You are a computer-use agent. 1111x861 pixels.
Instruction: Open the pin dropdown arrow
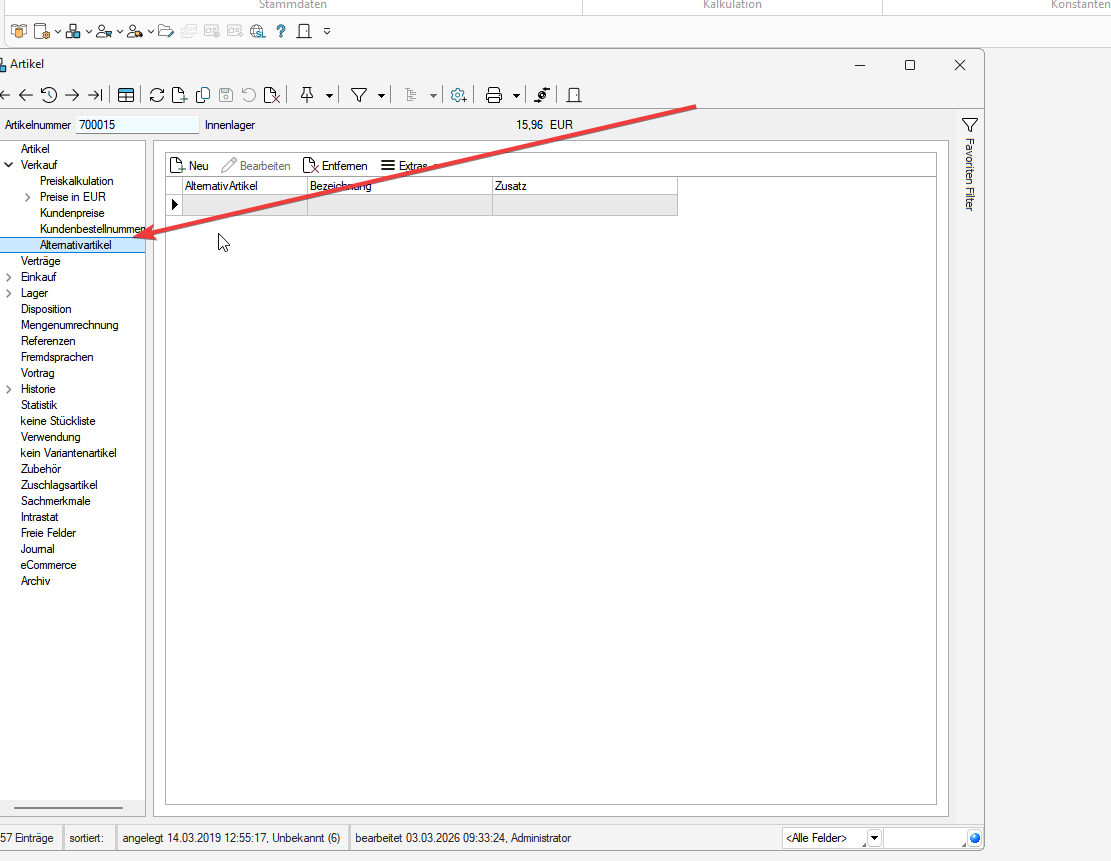point(329,96)
